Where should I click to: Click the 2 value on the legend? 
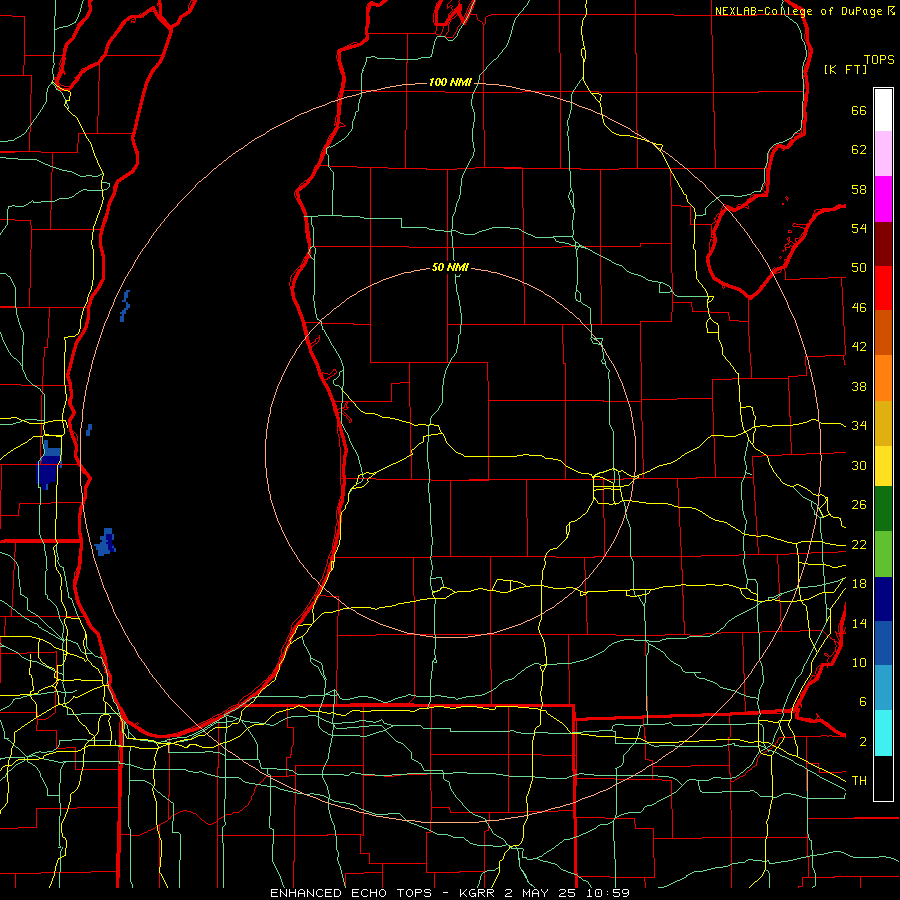click(x=863, y=742)
